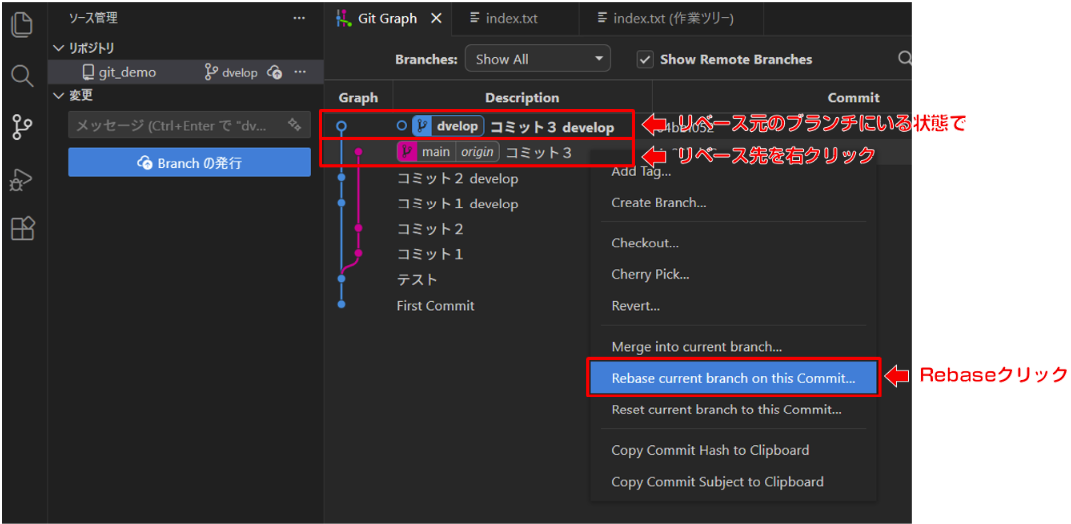
Task: Open the Branches Show All dropdown
Action: (x=537, y=59)
